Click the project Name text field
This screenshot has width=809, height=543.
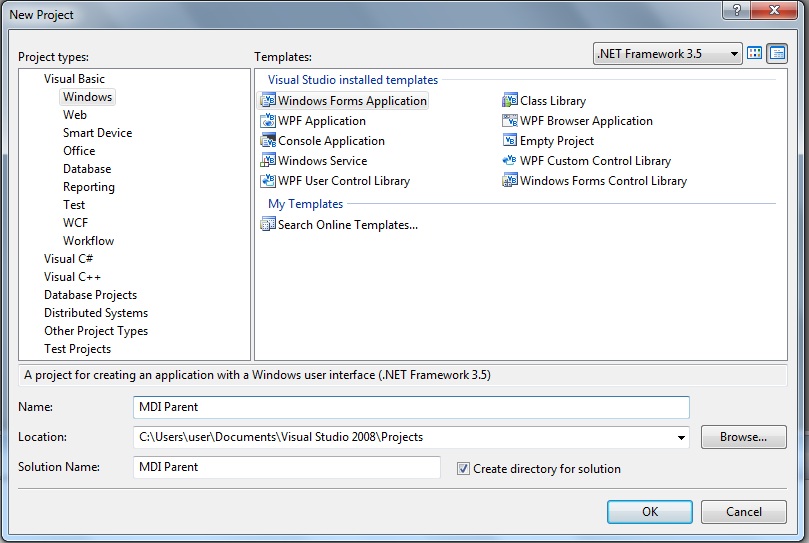pos(411,407)
